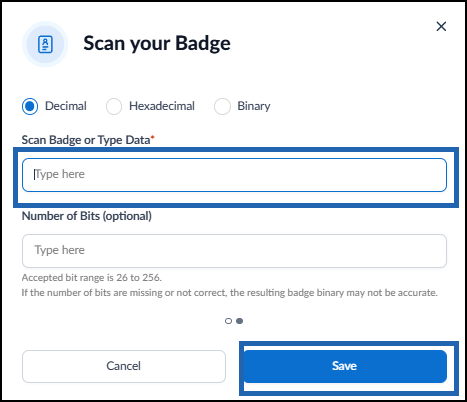The width and height of the screenshot is (467, 402).
Task: Cancel the badge scan dialog
Action: tap(124, 366)
